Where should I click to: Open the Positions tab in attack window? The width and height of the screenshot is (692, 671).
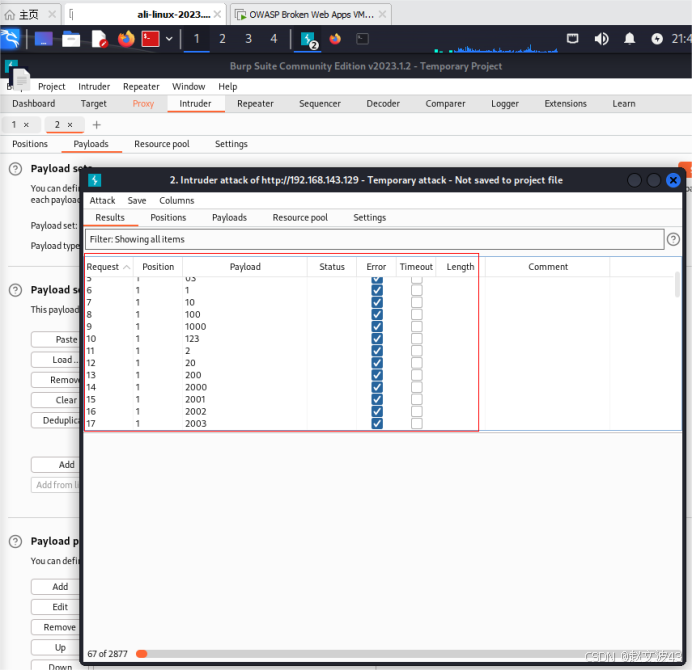pyautogui.click(x=168, y=218)
